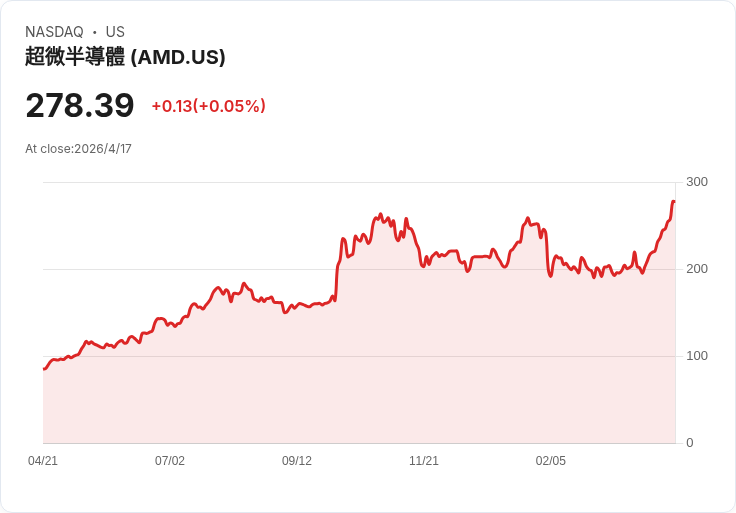Click the 100 horizontal gridline
The height and width of the screenshot is (513, 736).
click(359, 356)
